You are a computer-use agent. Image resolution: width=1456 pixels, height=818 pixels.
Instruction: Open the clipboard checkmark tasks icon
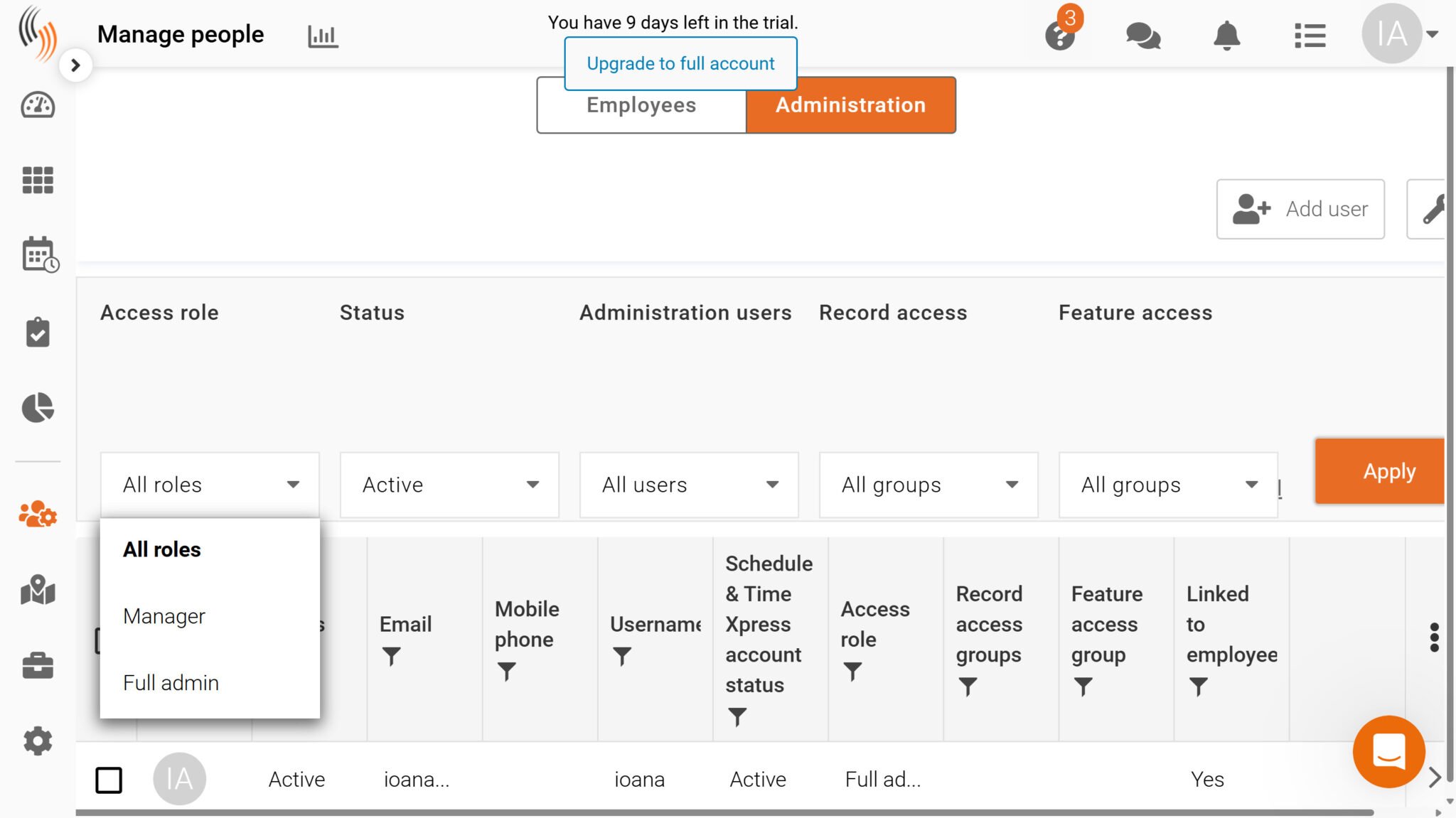pos(38,332)
